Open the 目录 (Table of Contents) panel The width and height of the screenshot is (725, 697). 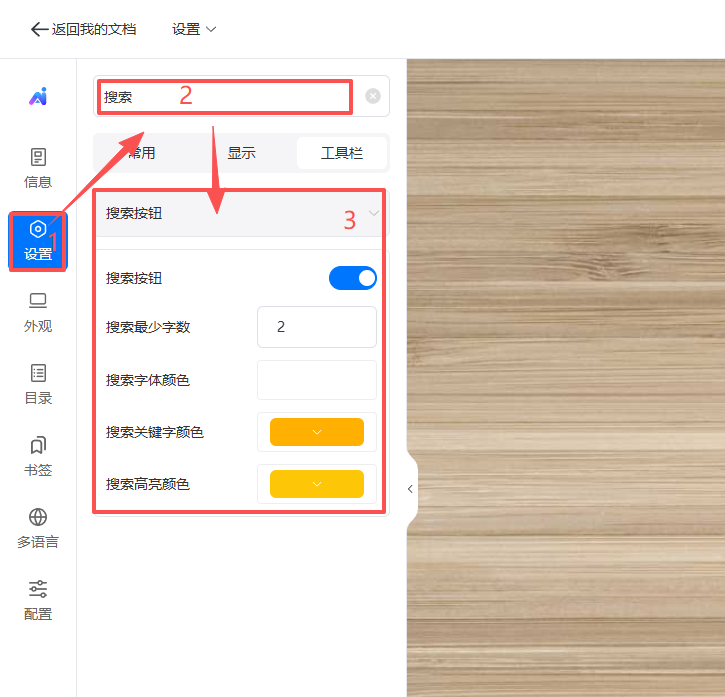pyautogui.click(x=38, y=384)
